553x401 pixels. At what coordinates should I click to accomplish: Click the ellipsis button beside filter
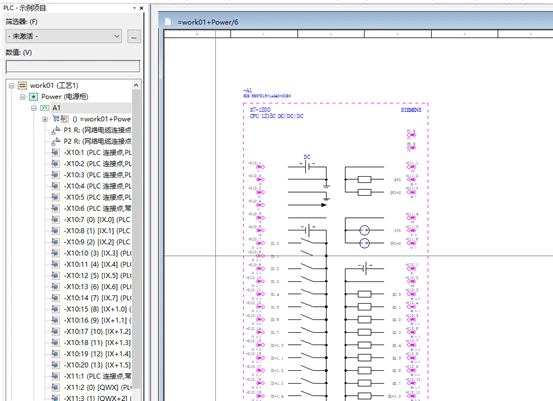click(x=134, y=36)
